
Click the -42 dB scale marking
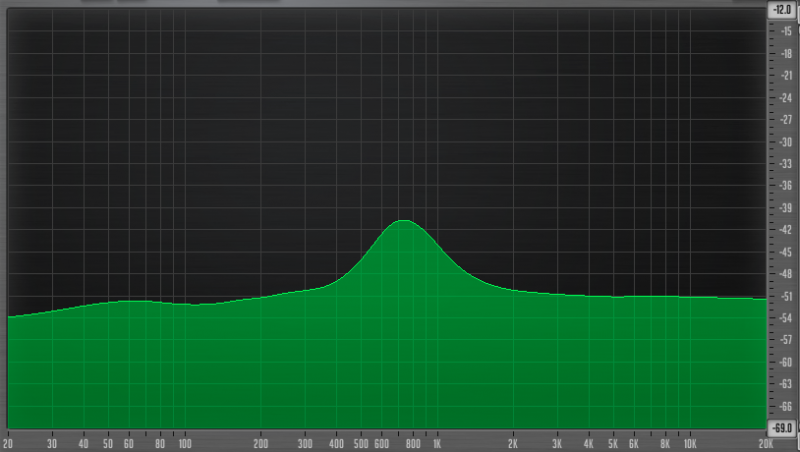786,230
